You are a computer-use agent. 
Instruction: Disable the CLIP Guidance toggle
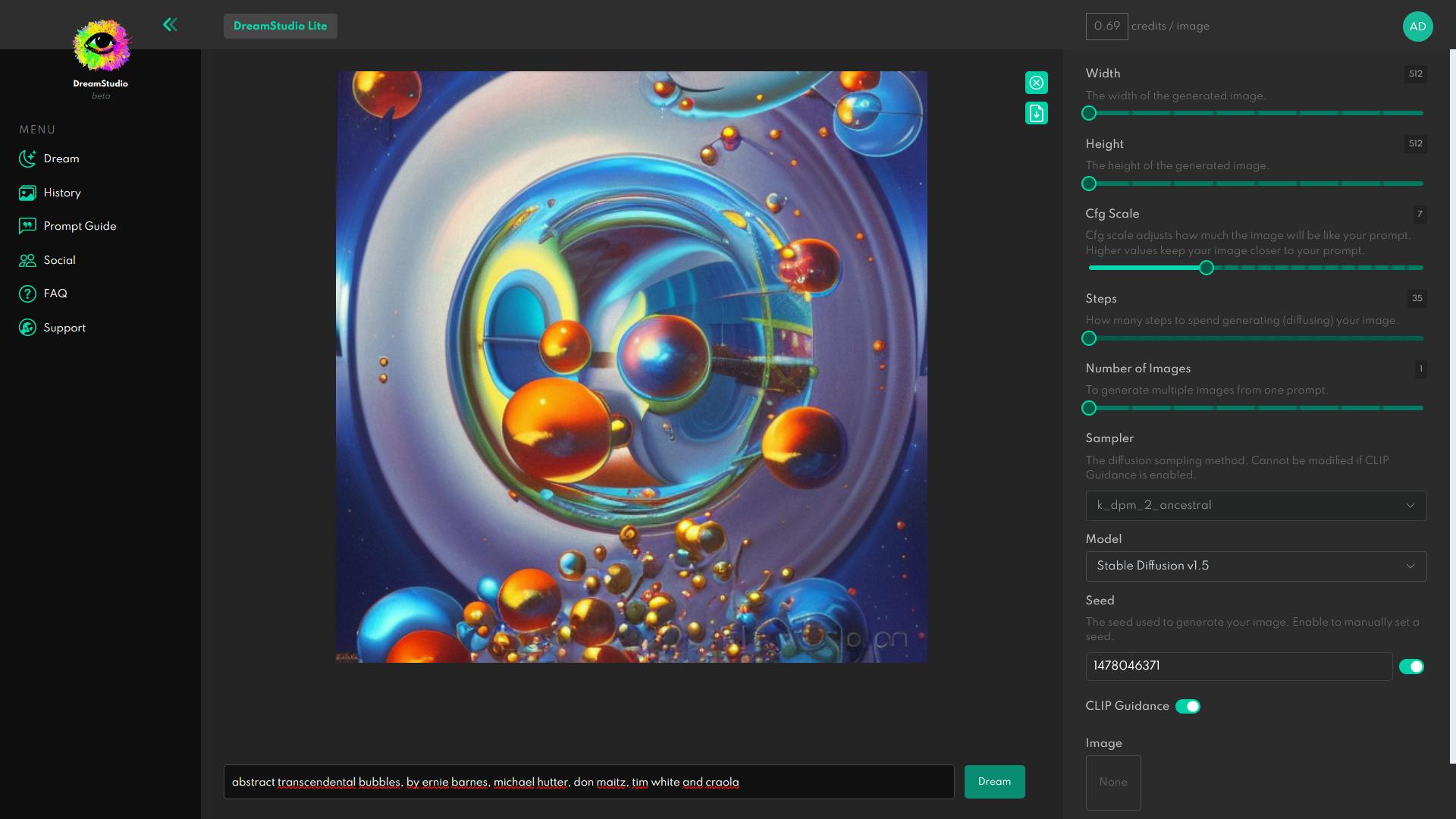pyautogui.click(x=1187, y=706)
